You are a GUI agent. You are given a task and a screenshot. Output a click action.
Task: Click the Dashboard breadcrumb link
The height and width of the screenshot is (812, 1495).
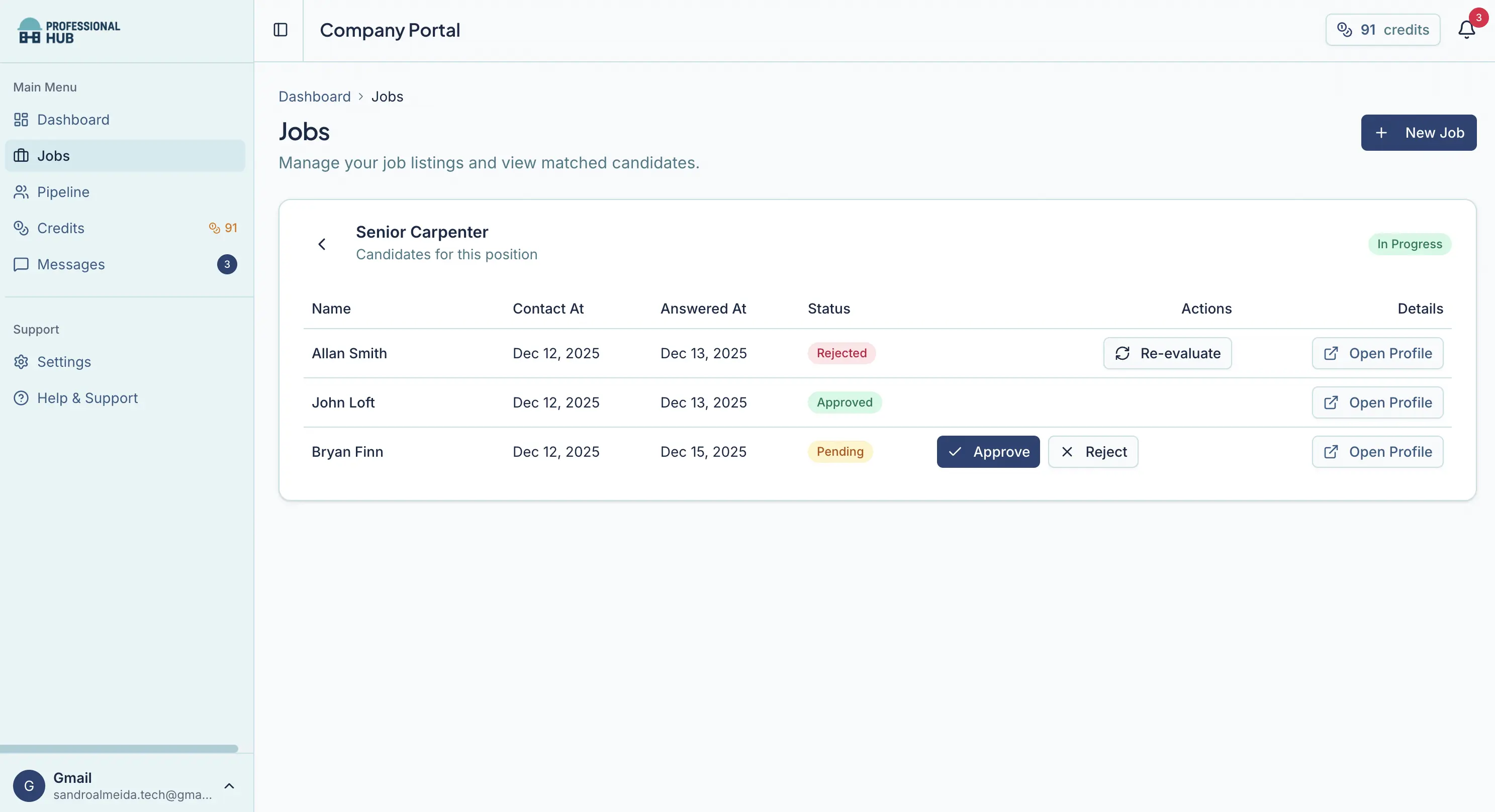315,96
